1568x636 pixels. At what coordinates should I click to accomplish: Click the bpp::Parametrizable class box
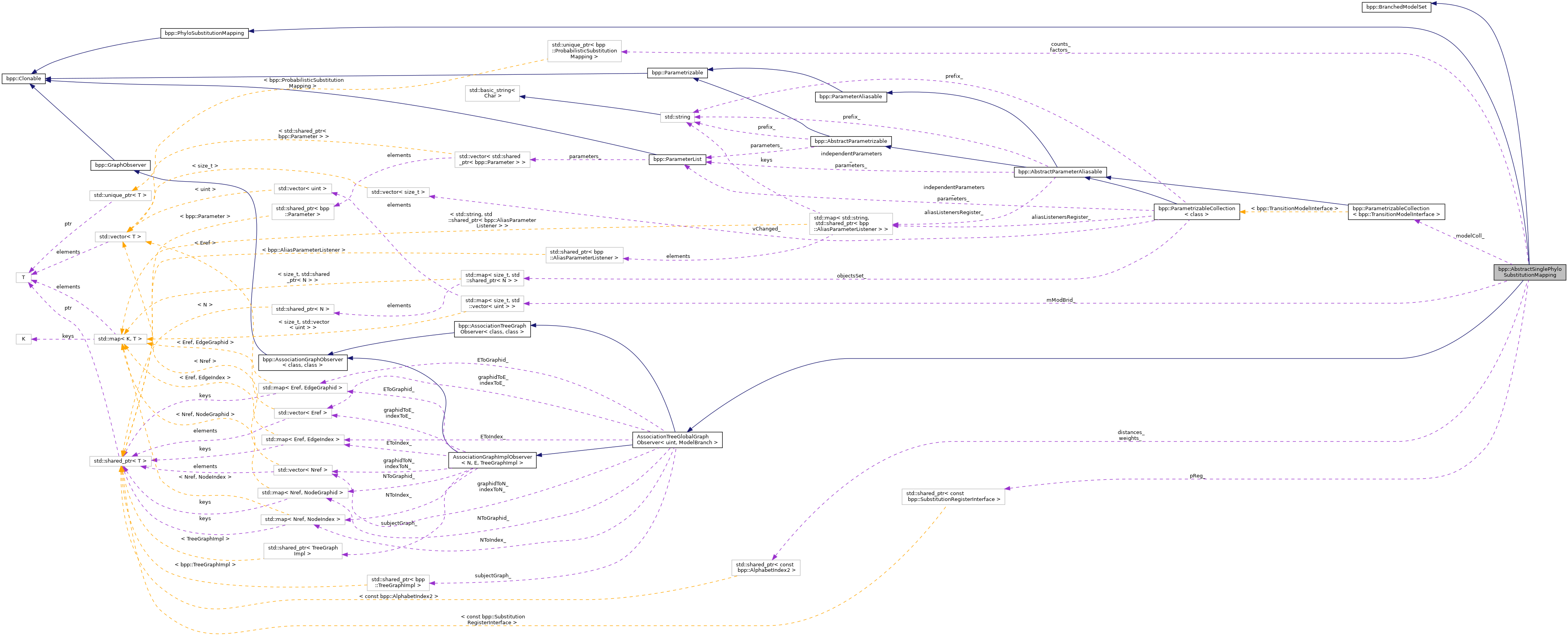pos(677,72)
